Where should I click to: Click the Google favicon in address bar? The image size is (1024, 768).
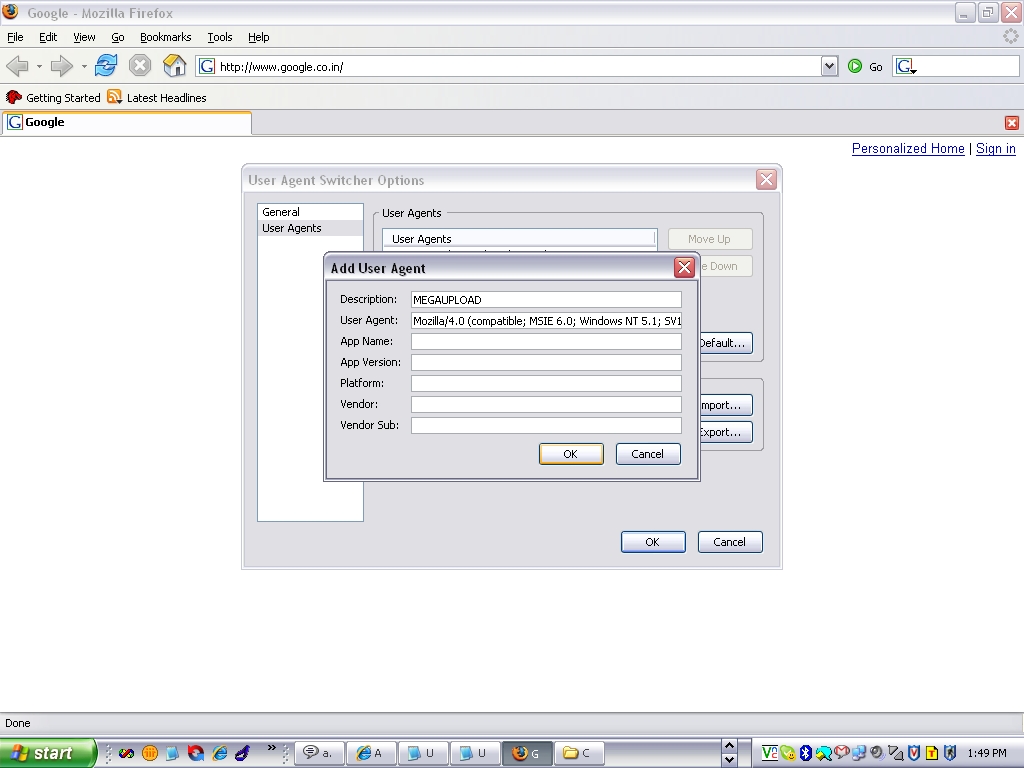pyautogui.click(x=207, y=66)
